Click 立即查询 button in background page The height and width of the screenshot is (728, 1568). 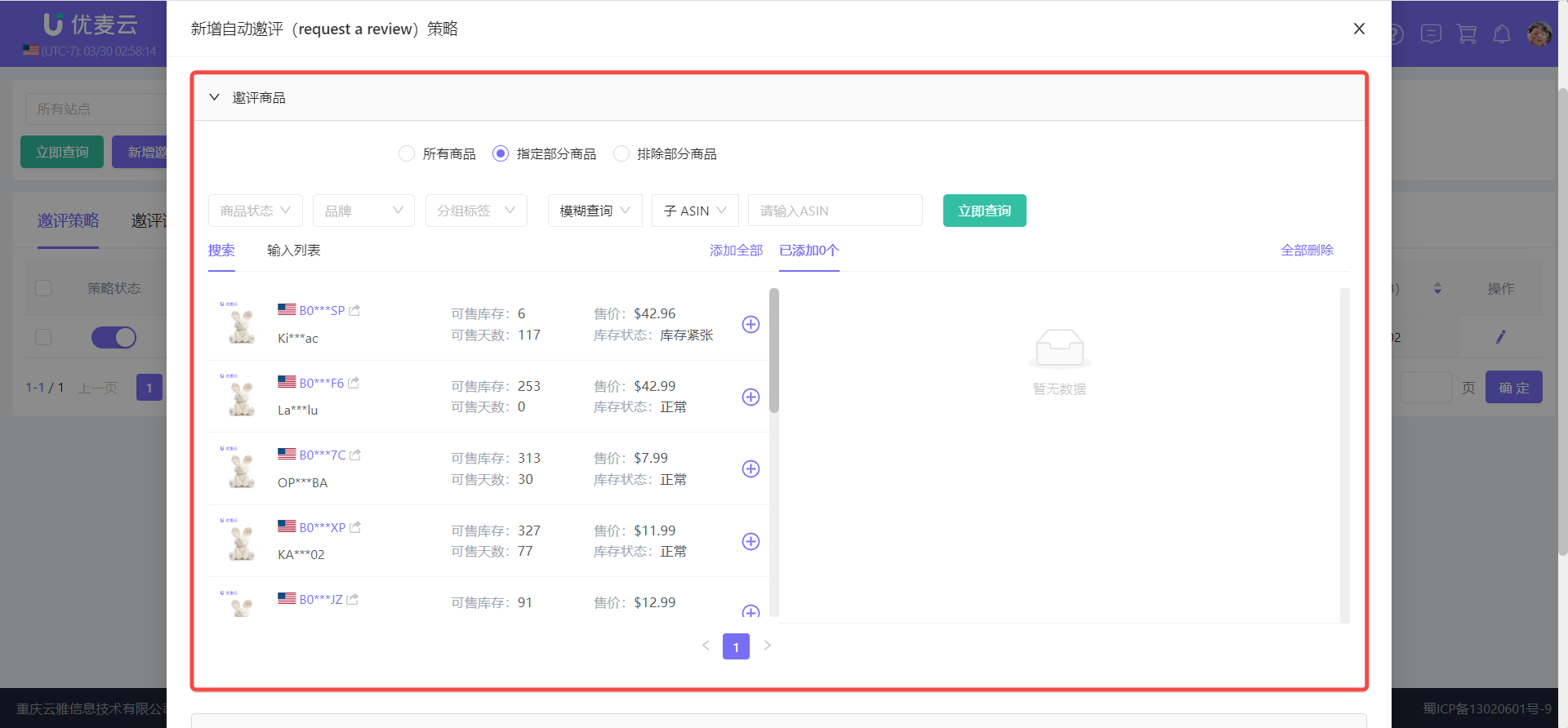tap(62, 152)
